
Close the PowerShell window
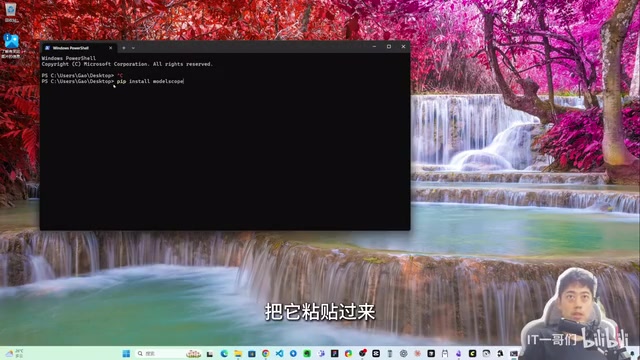(x=403, y=47)
